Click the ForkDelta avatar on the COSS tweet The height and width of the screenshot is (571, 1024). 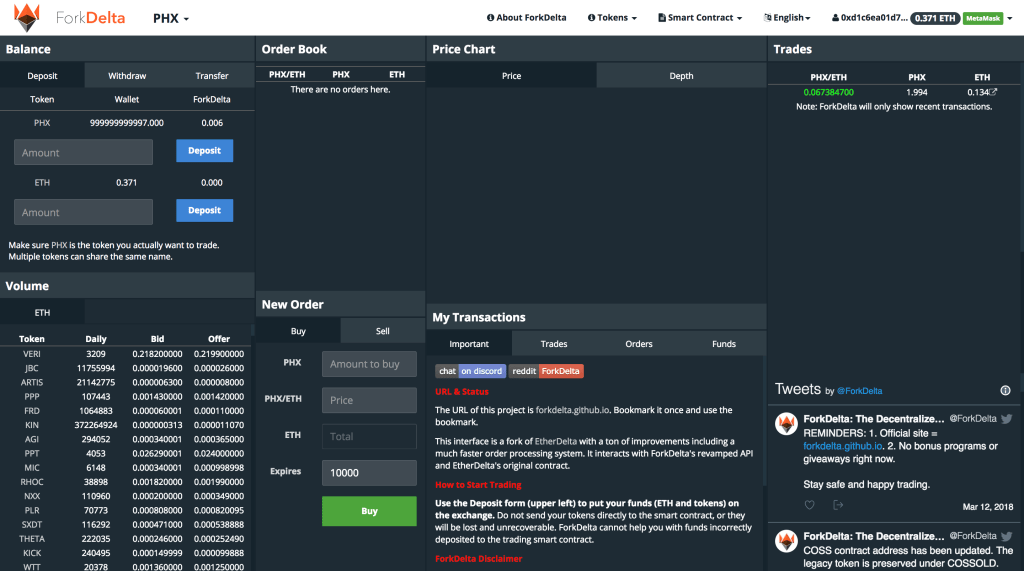pyautogui.click(x=786, y=541)
